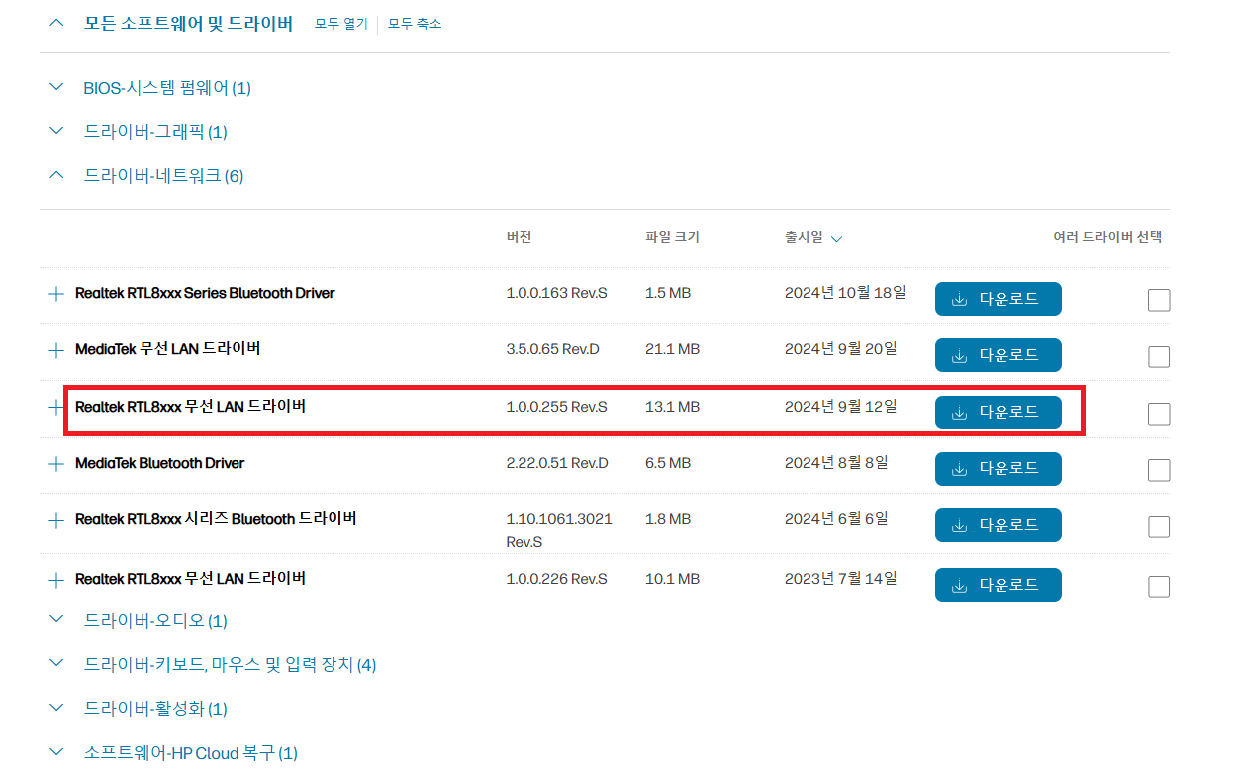This screenshot has height=770, width=1238.
Task: Download Realtek 시리즈 Bluetooth 드라이버 1.10.1061.3021
Action: [x=998, y=525]
